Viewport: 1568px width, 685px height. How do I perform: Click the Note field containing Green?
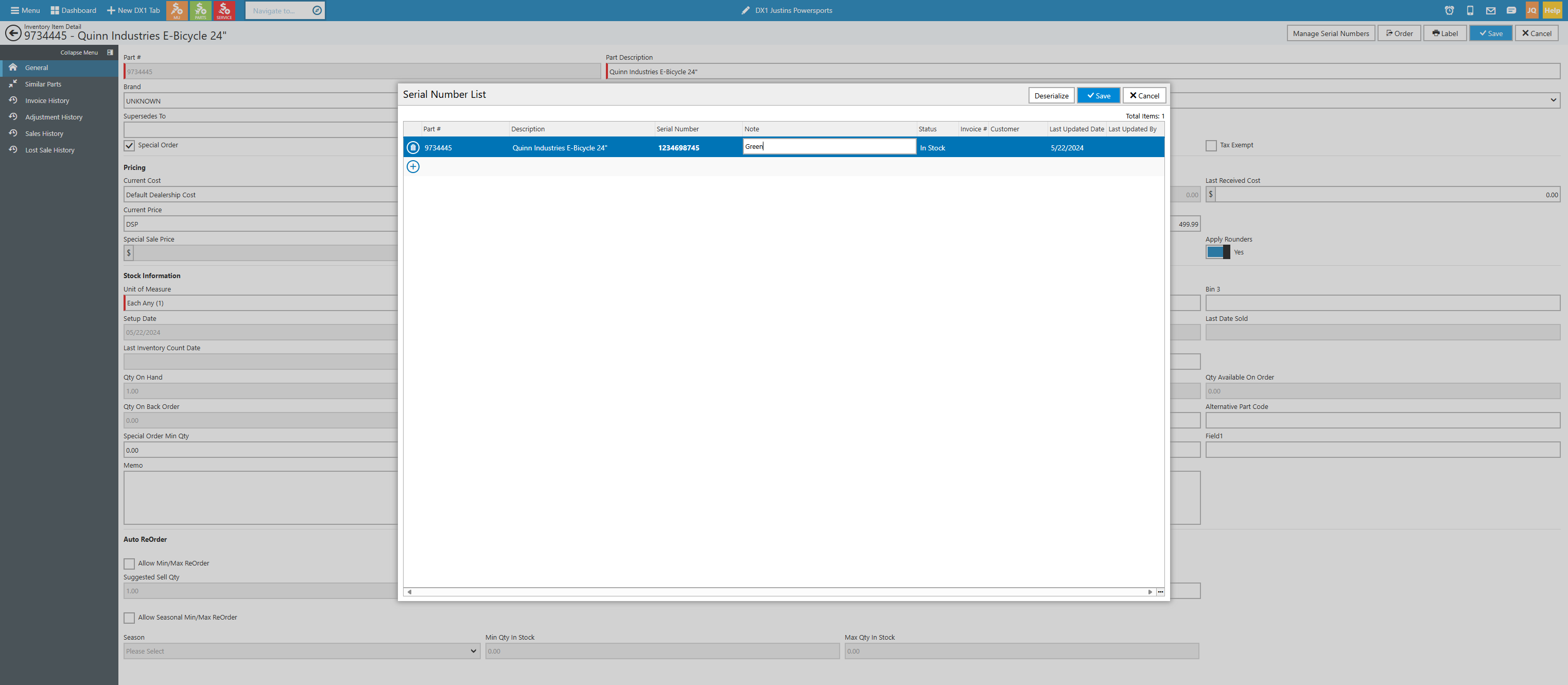[829, 147]
